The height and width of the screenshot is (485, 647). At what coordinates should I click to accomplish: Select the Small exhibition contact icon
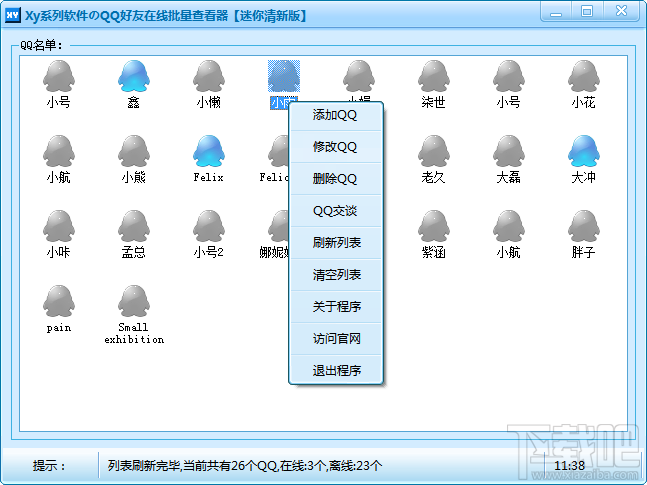click(x=134, y=301)
